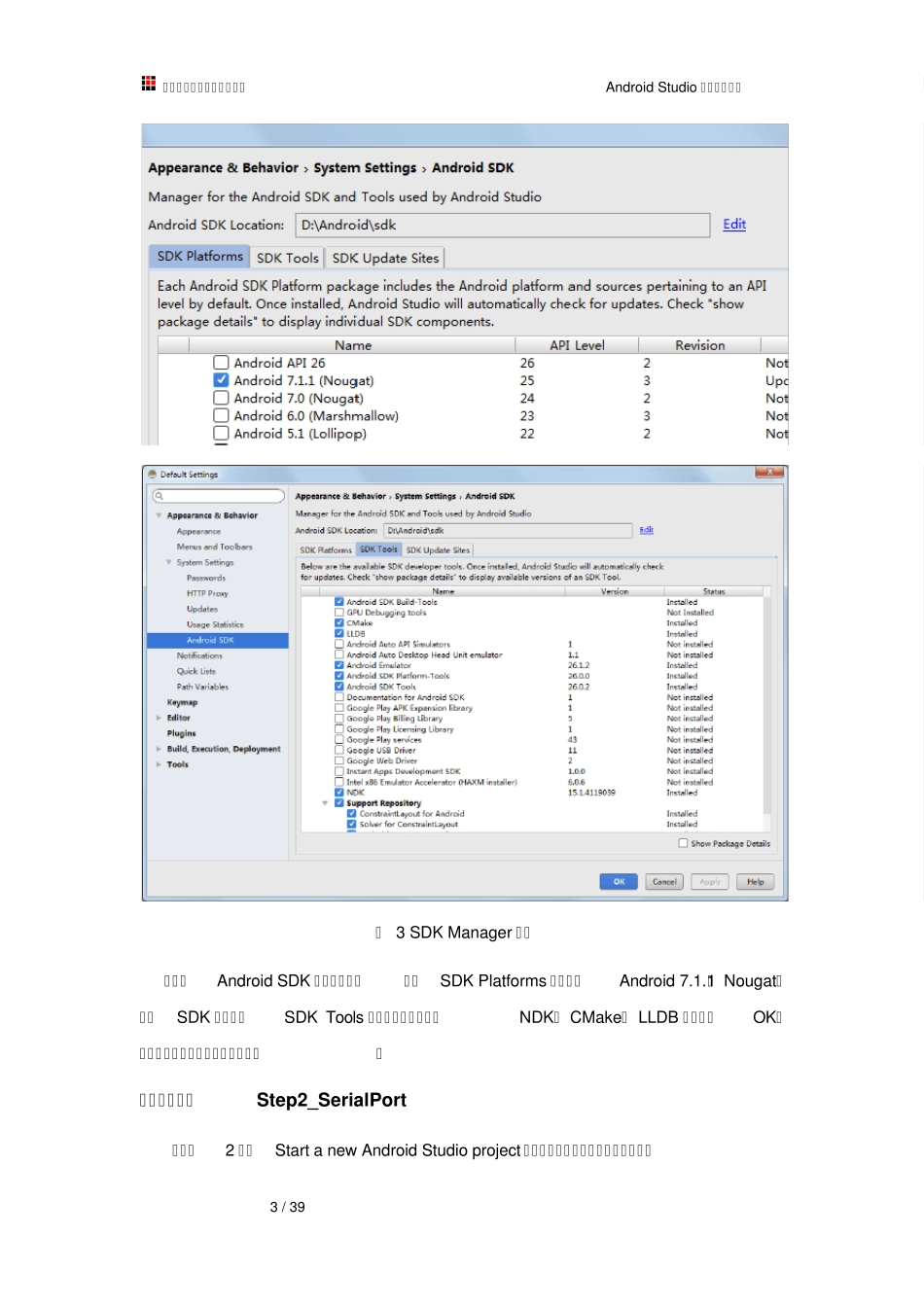This screenshot has width=924, height=1307.
Task: Confirm with the OK button
Action: (x=619, y=882)
